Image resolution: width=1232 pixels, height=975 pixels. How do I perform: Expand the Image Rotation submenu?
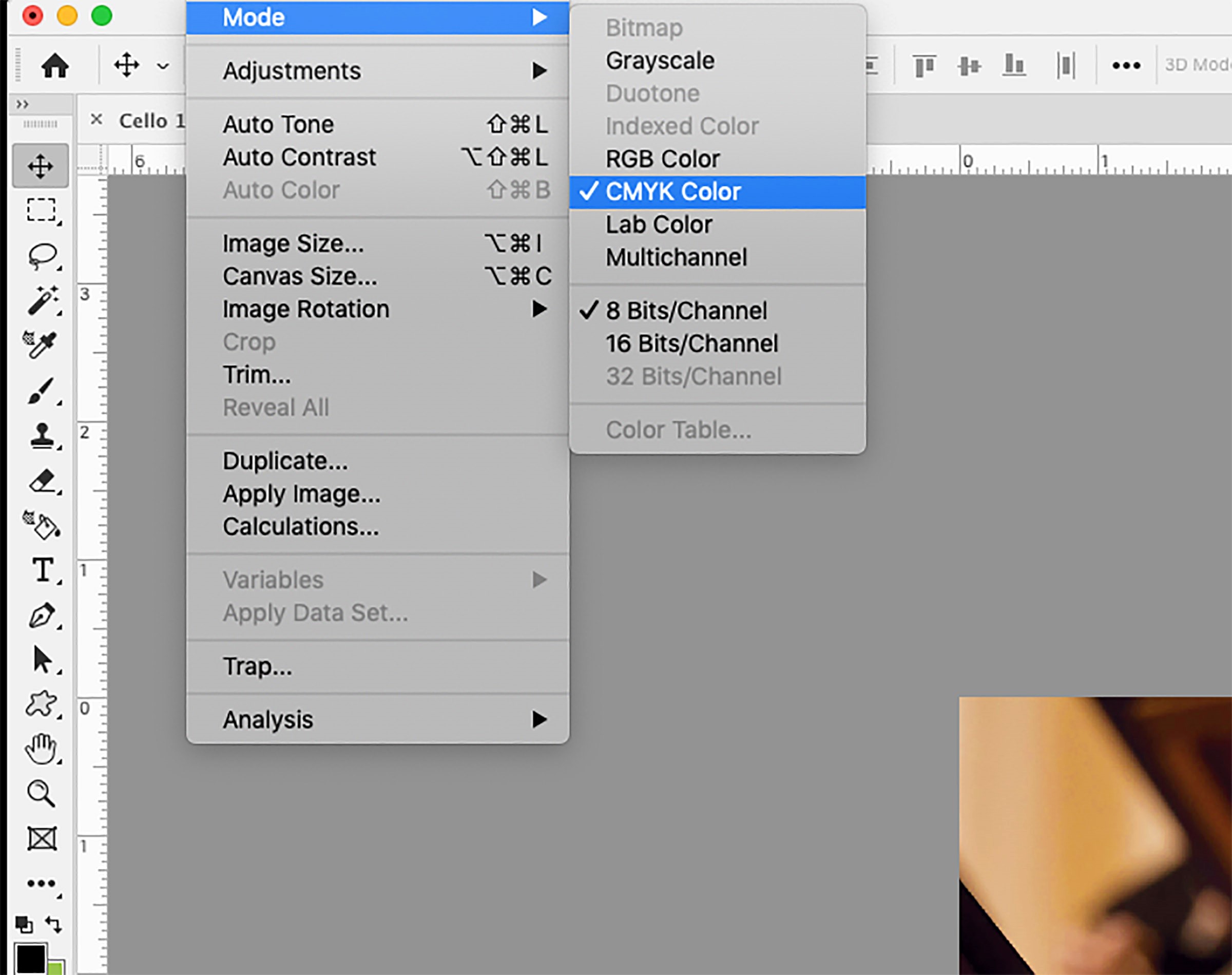[x=306, y=309]
